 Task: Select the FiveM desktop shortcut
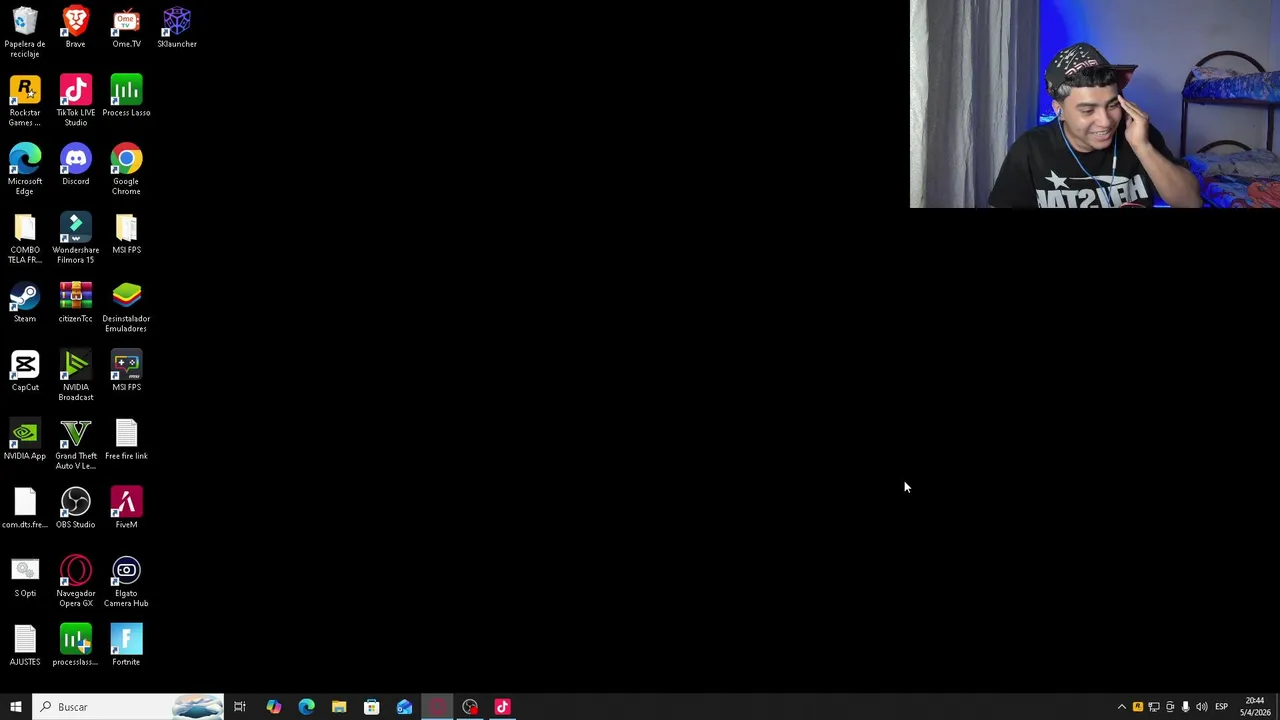pyautogui.click(x=126, y=508)
